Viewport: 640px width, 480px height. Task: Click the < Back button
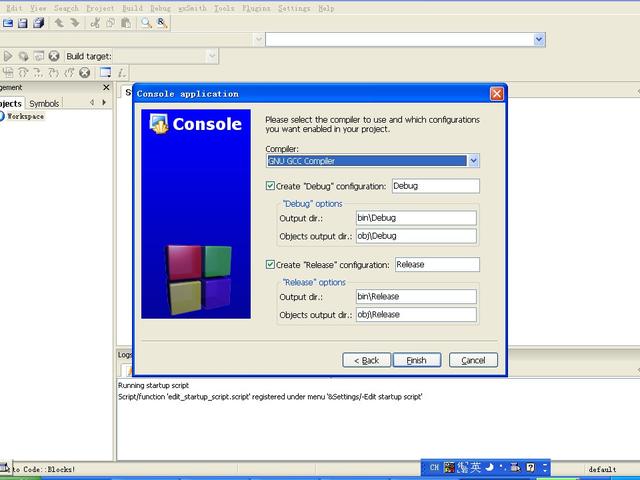pyautogui.click(x=367, y=360)
